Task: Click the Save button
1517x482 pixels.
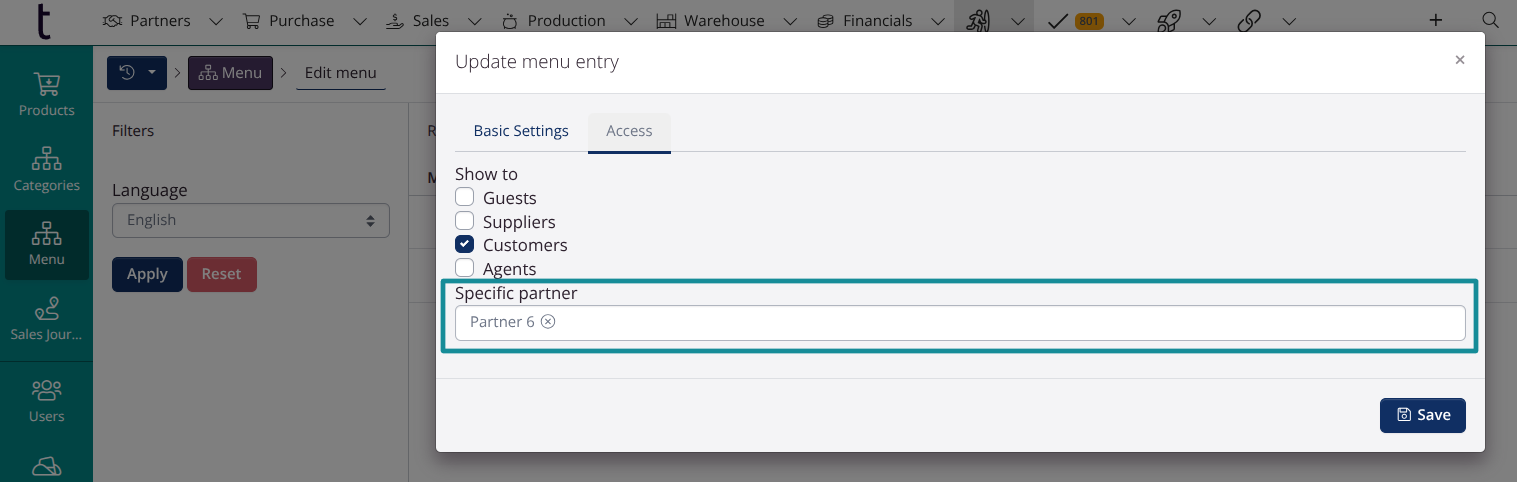Action: click(x=1422, y=415)
